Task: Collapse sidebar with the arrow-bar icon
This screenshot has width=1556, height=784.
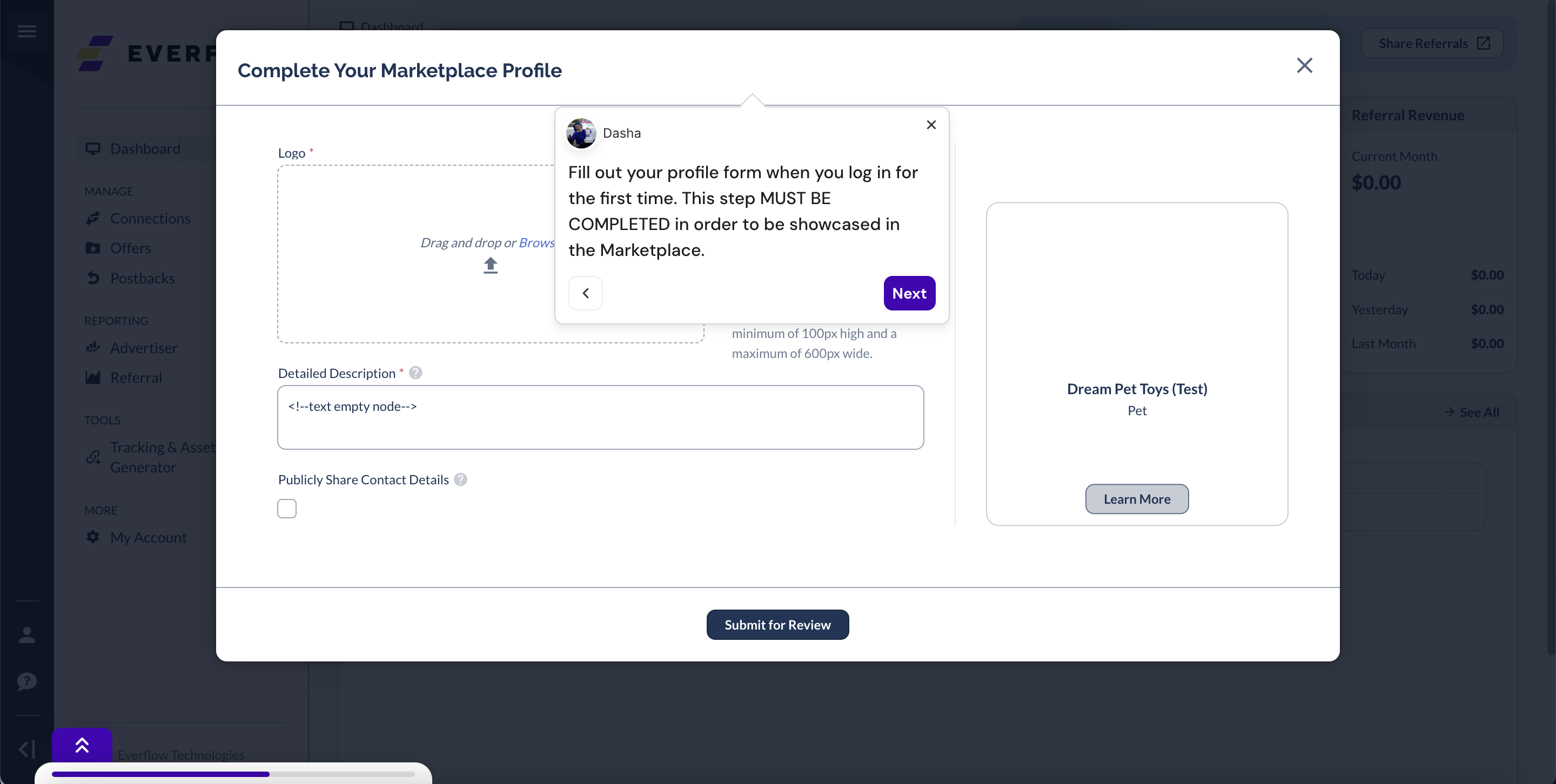Action: [26, 749]
